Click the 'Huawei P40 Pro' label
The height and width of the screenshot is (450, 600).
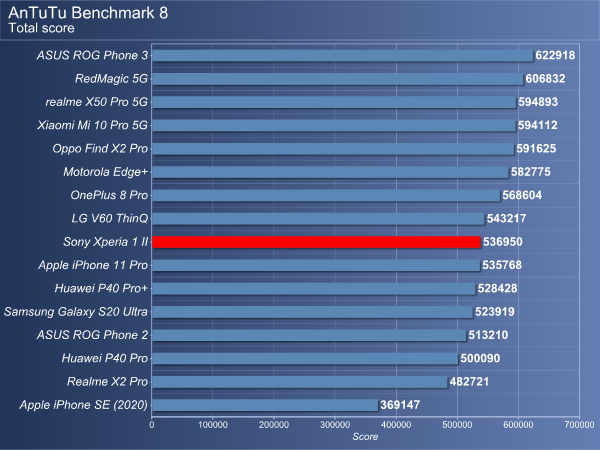[104, 359]
